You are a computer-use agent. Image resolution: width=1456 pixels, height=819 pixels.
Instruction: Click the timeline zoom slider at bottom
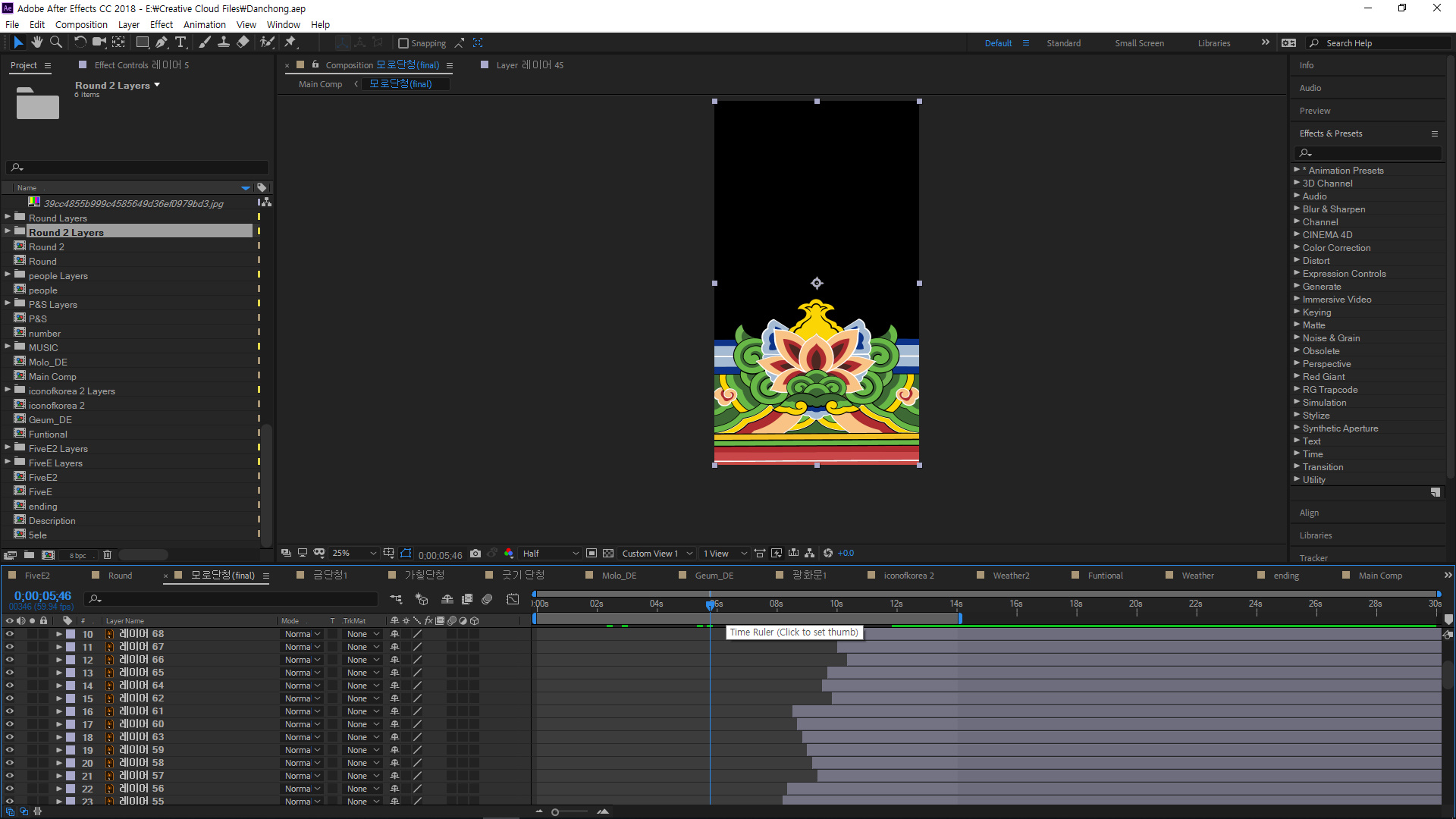[x=555, y=812]
